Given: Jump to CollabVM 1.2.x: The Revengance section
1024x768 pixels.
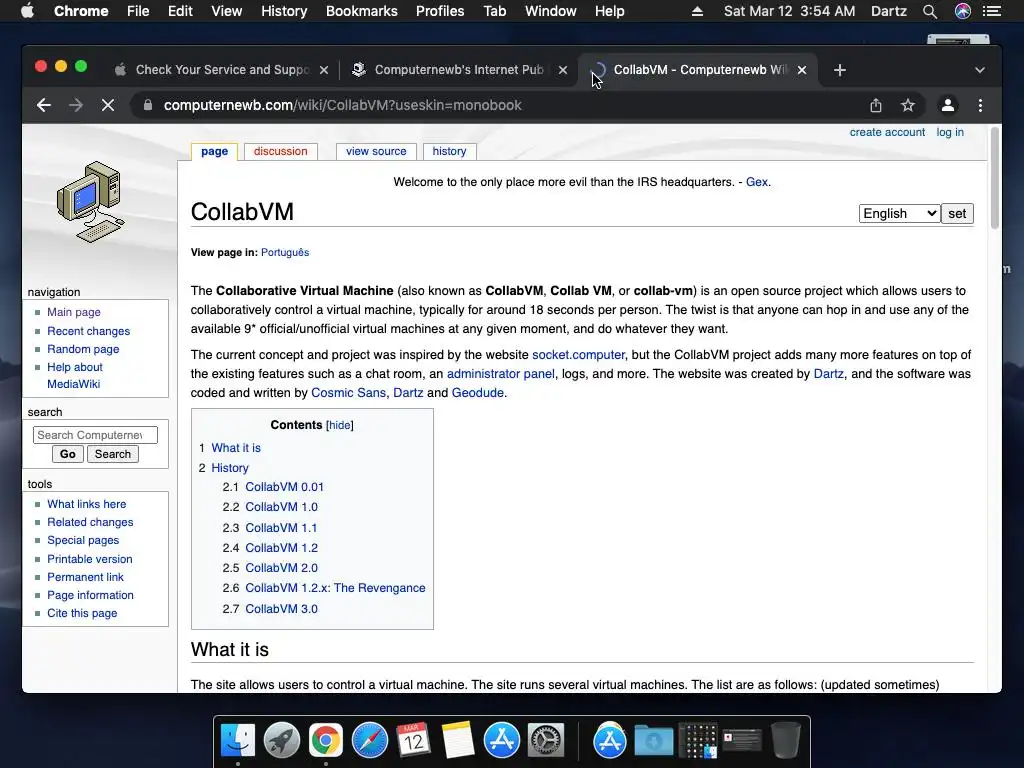Looking at the screenshot, I should 335,588.
